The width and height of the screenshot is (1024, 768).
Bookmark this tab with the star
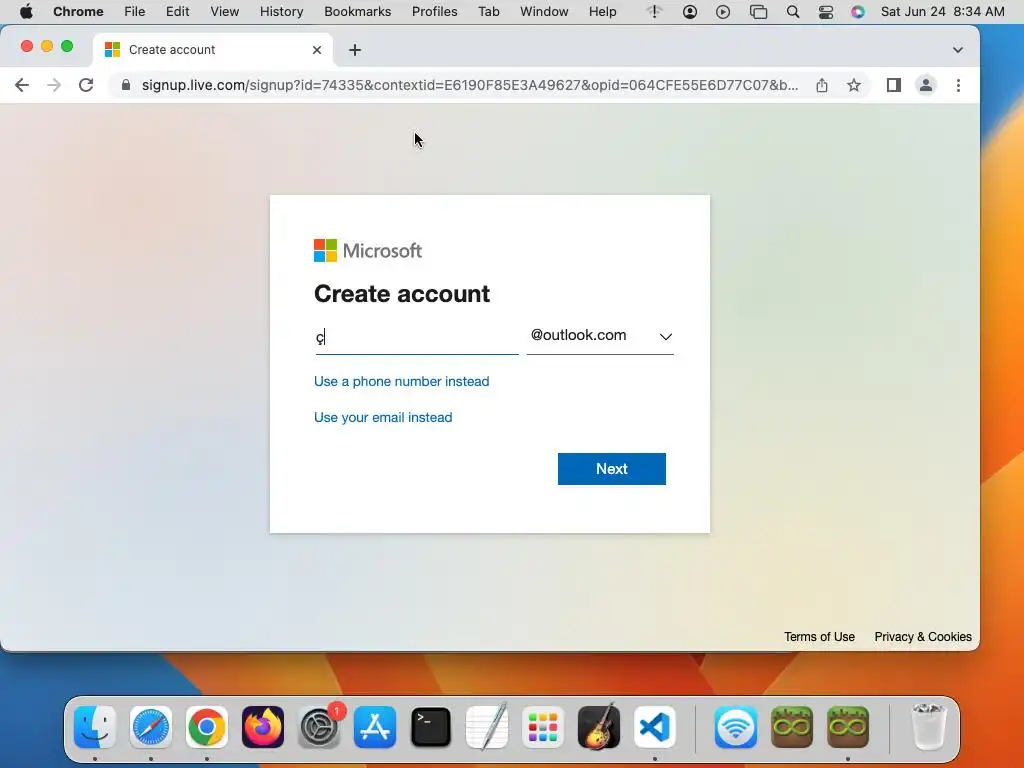click(854, 85)
